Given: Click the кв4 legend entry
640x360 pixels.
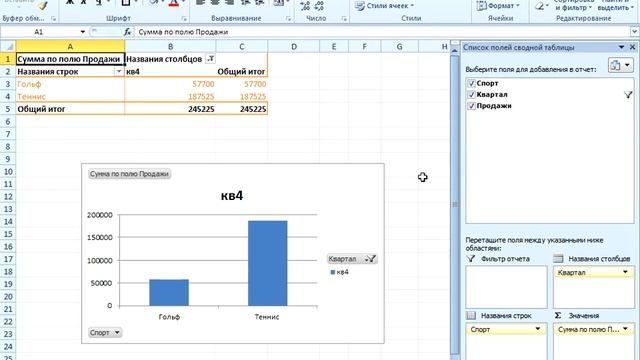Looking at the screenshot, I should click(340, 272).
